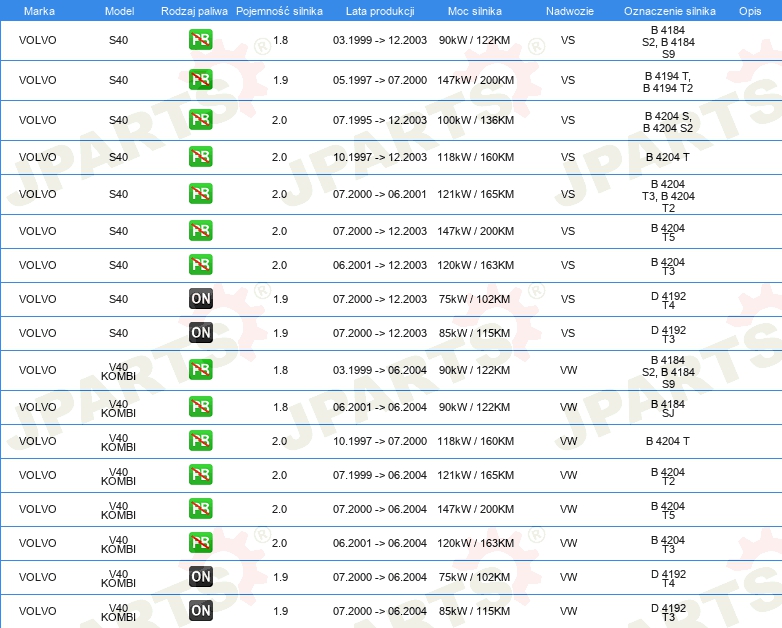Click the Lata produkcji column header
The image size is (782, 628).
tap(380, 11)
